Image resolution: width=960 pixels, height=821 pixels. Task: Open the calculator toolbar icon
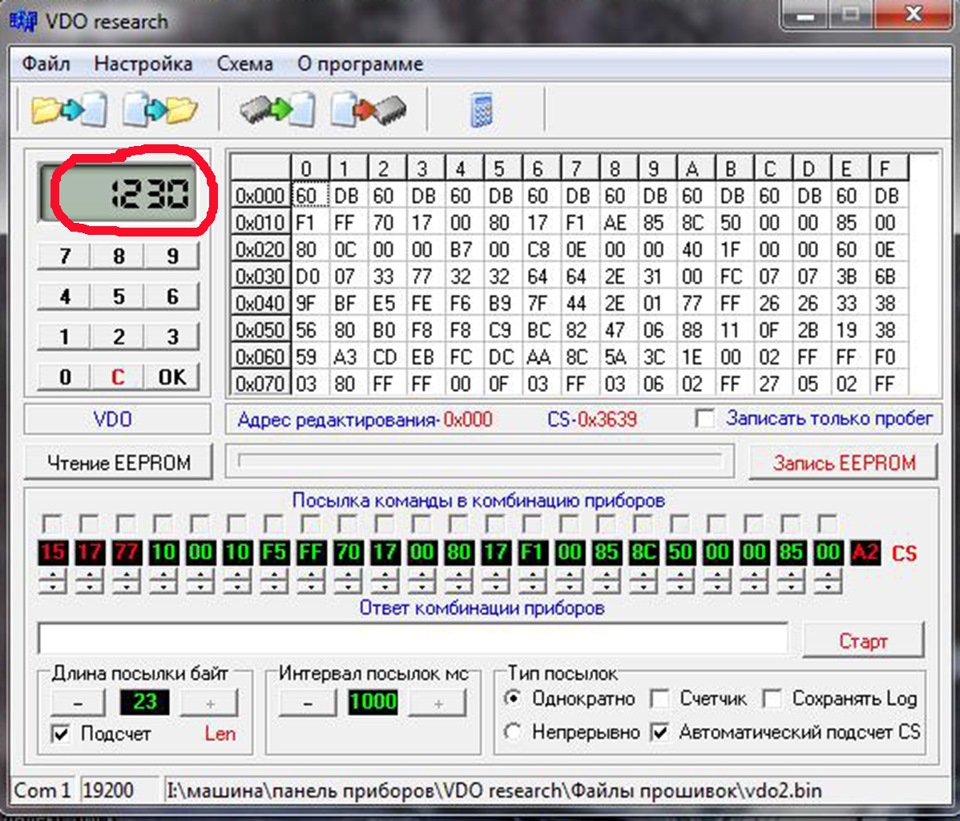(x=481, y=110)
